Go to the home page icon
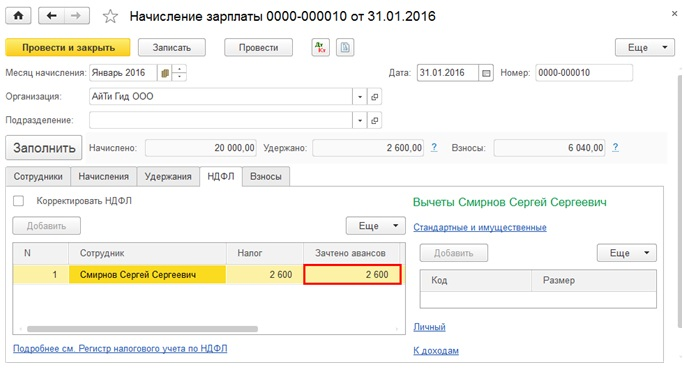This screenshot has height=369, width=684. click(x=18, y=16)
